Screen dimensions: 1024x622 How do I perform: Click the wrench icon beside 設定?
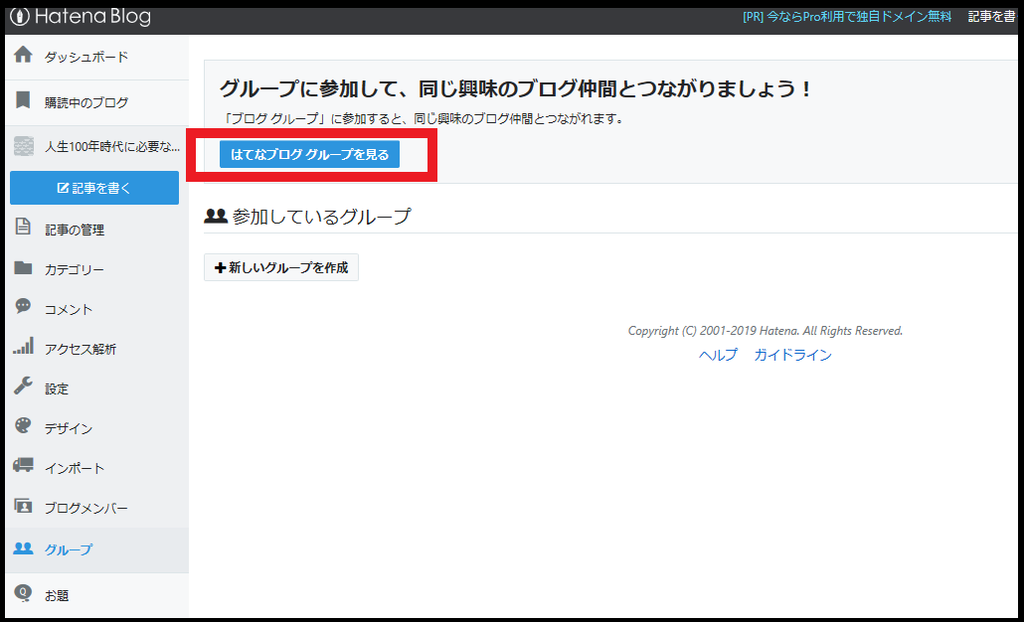(x=23, y=386)
